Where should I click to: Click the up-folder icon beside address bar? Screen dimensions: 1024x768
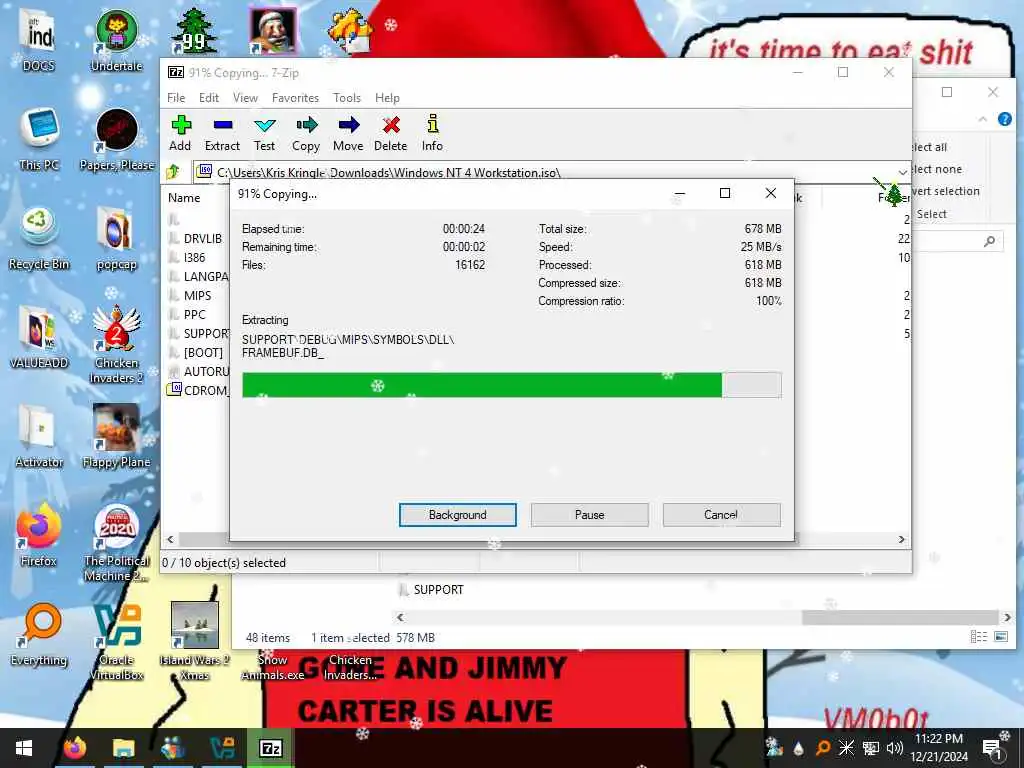point(173,172)
